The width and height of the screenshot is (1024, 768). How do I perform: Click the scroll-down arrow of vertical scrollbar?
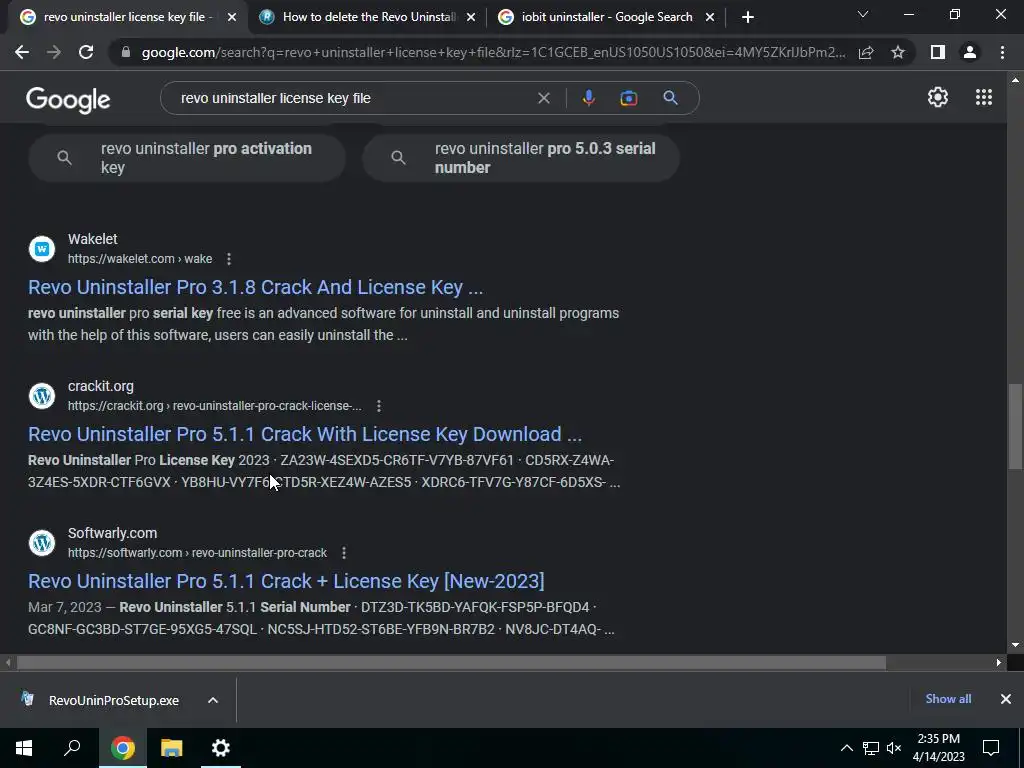click(1015, 645)
